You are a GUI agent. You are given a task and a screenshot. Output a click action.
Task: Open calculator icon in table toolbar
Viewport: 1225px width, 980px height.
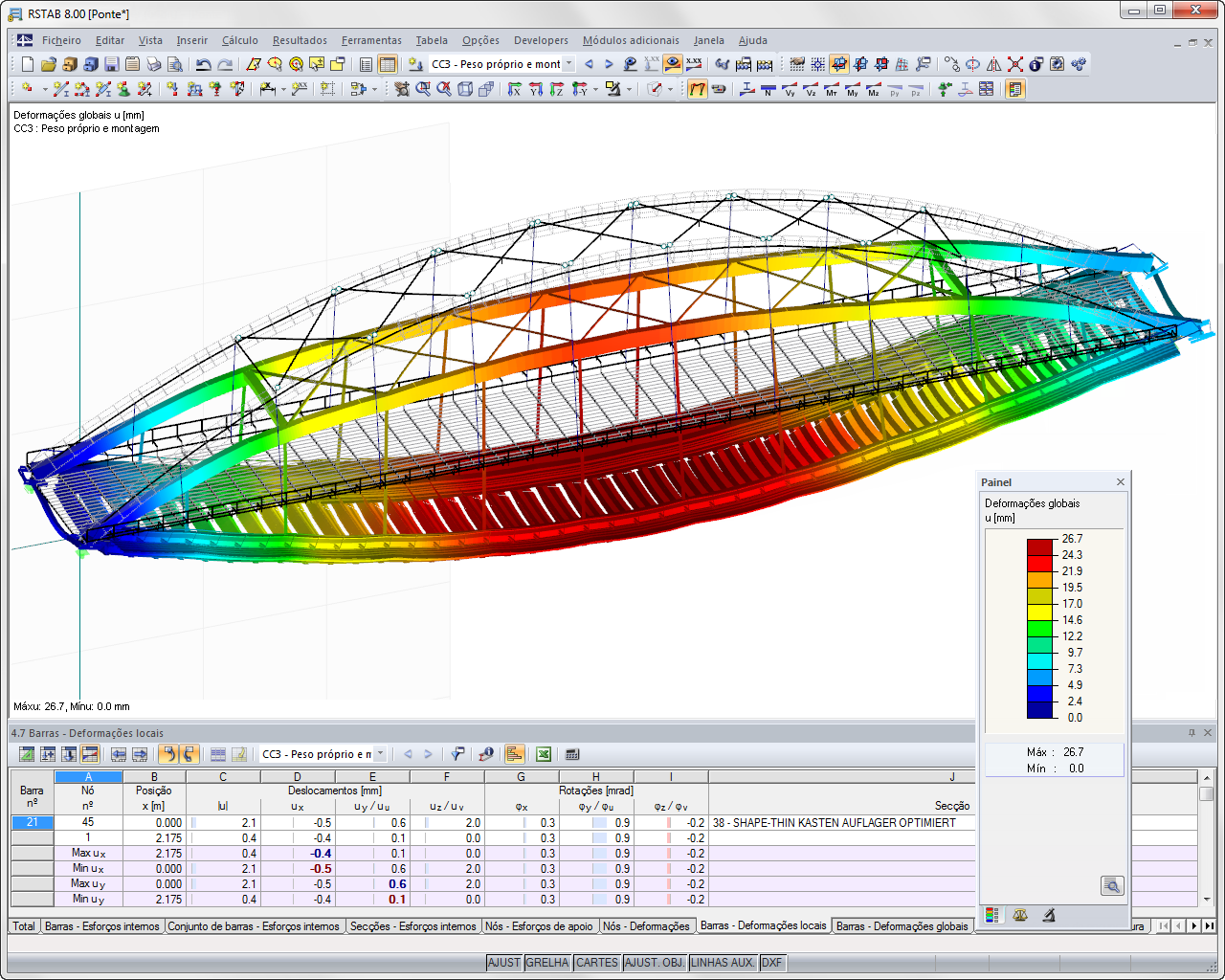(x=572, y=754)
